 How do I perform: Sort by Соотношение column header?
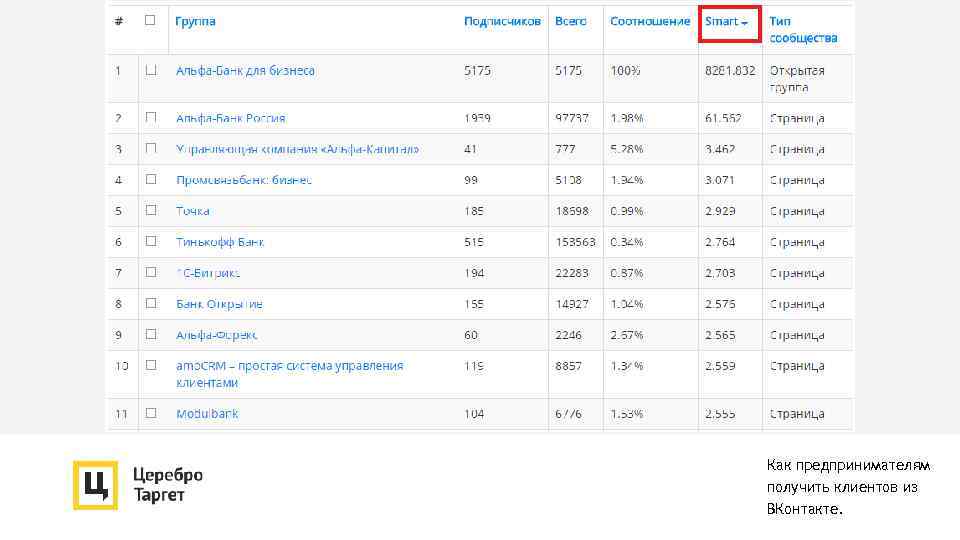coord(650,21)
